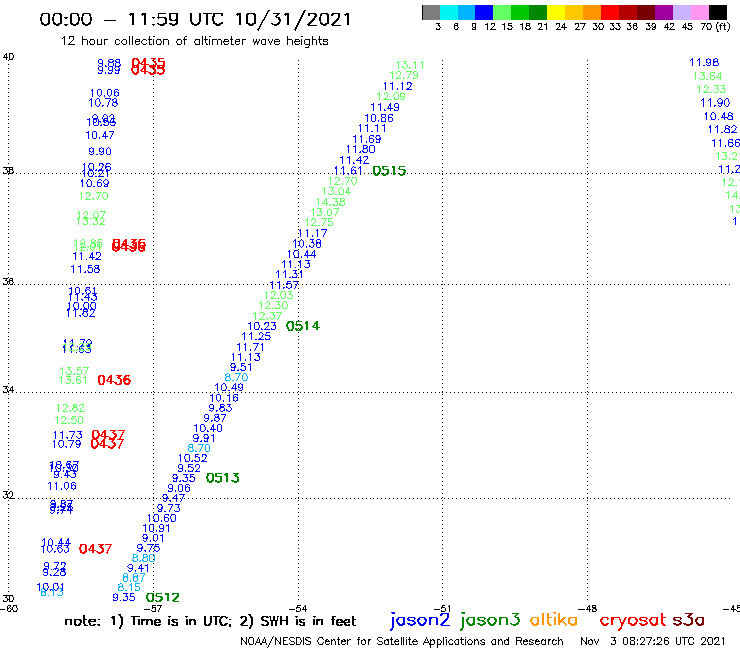Click the wave height value 10.49
740x650 pixels.
tap(229, 388)
